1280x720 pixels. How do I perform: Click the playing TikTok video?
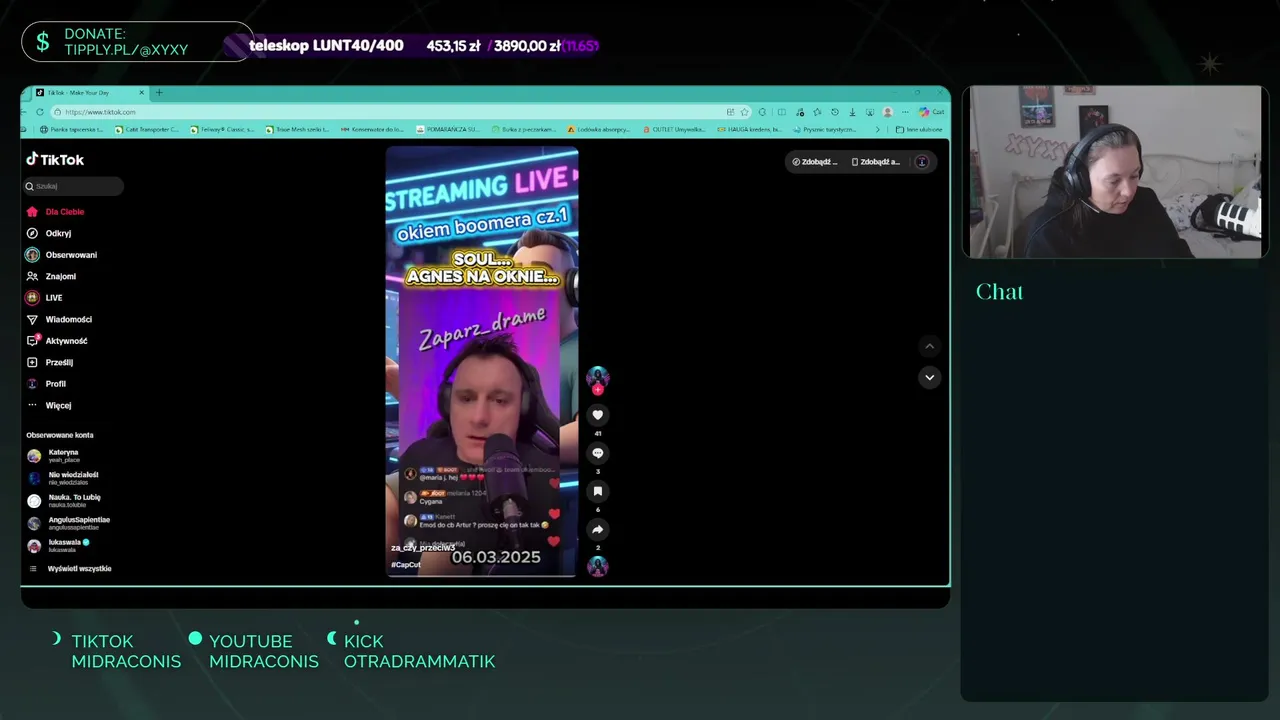(x=482, y=362)
